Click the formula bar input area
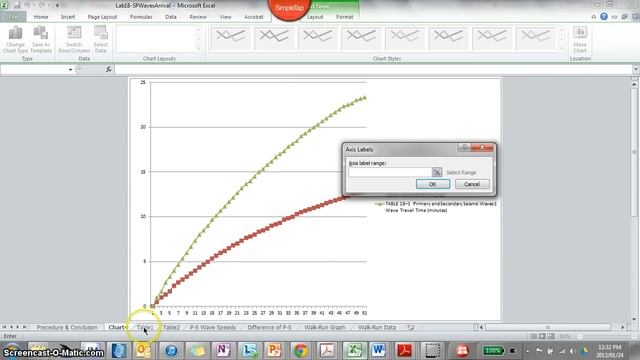Screen dimensions: 640x360 [x=373, y=69]
